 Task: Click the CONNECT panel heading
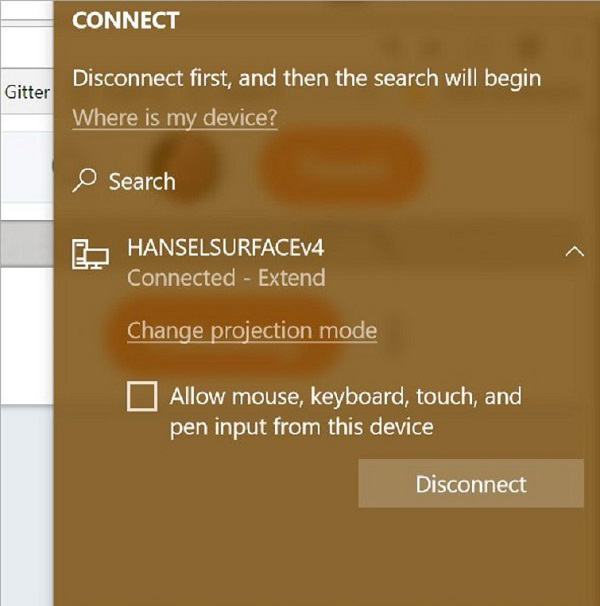(126, 22)
